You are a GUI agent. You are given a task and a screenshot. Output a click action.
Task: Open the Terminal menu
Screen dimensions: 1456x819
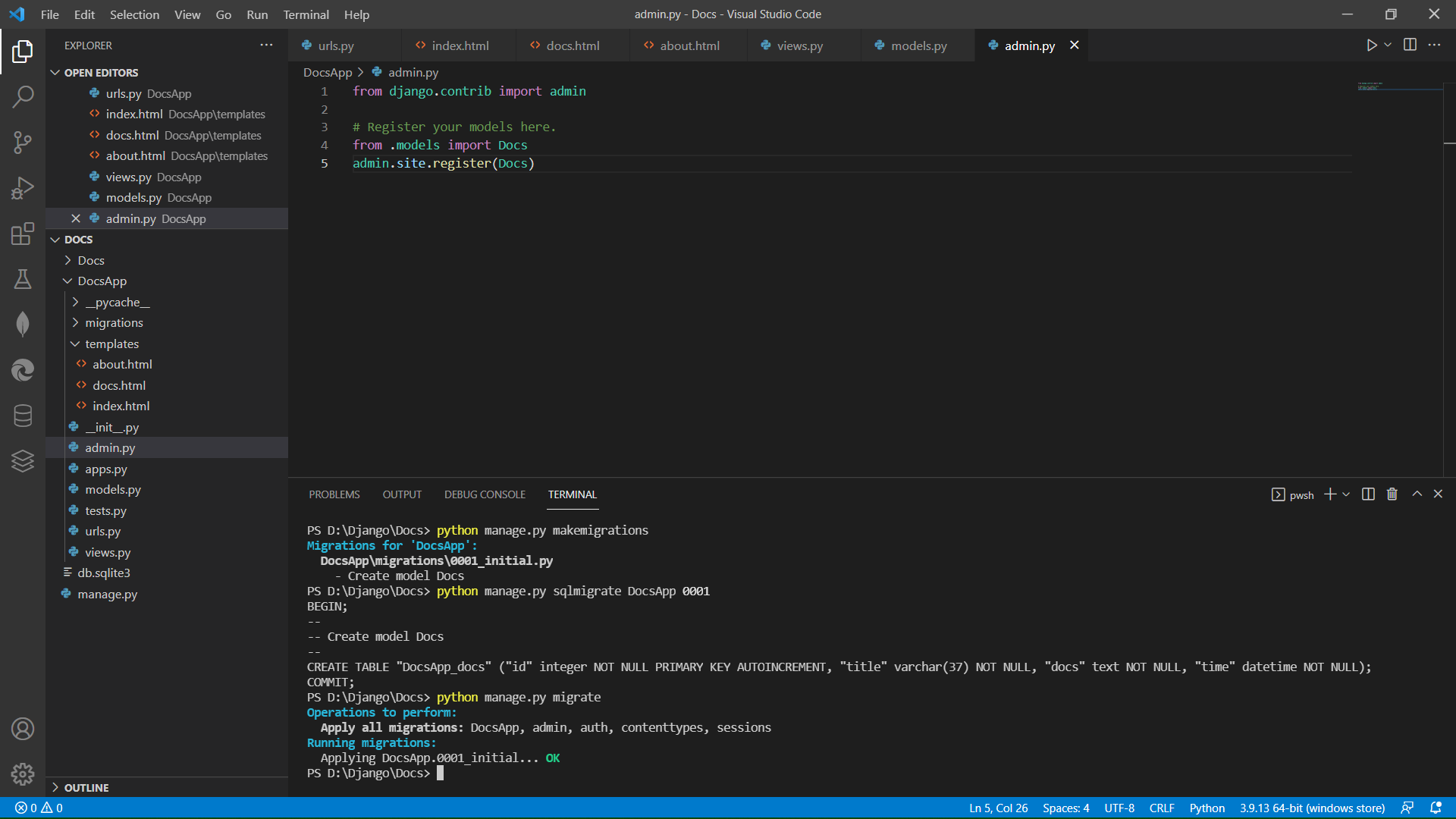[x=306, y=14]
